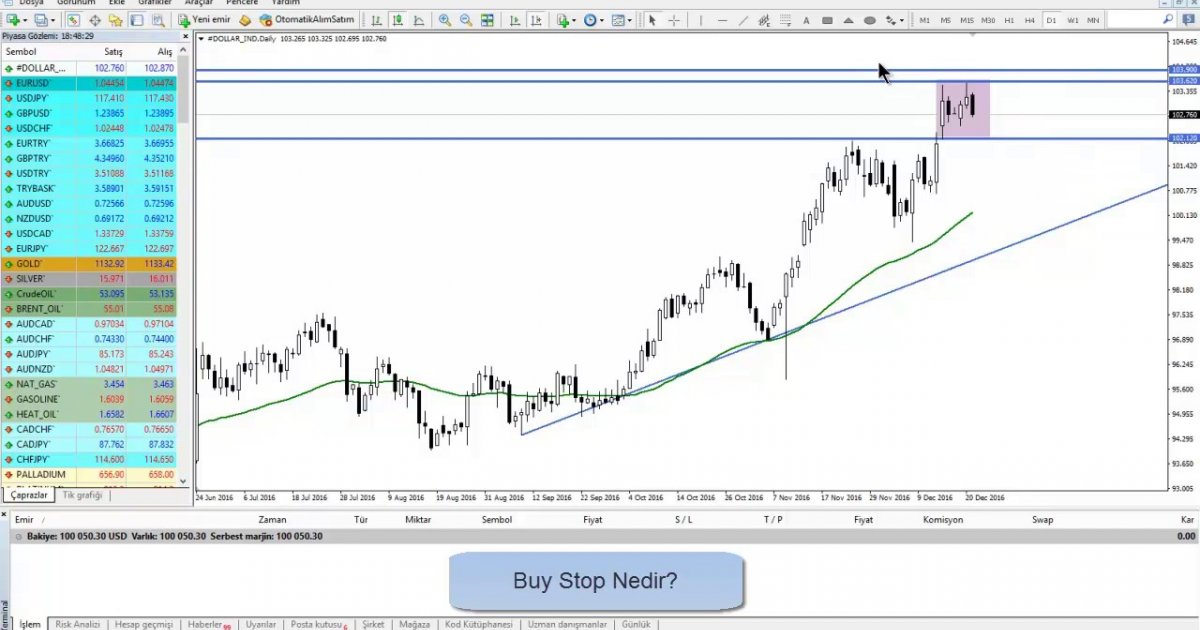Select the EURUSD row in Market Watch

(x=90, y=83)
